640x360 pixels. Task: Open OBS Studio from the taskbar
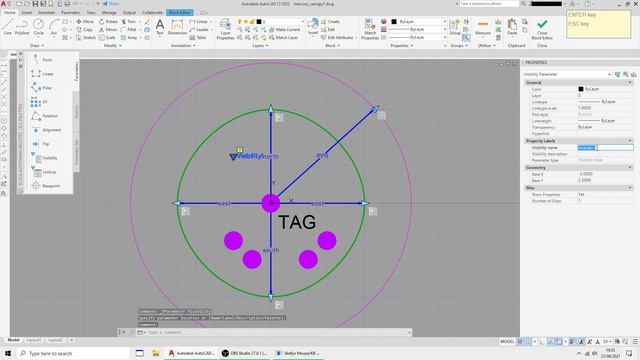click(244, 353)
